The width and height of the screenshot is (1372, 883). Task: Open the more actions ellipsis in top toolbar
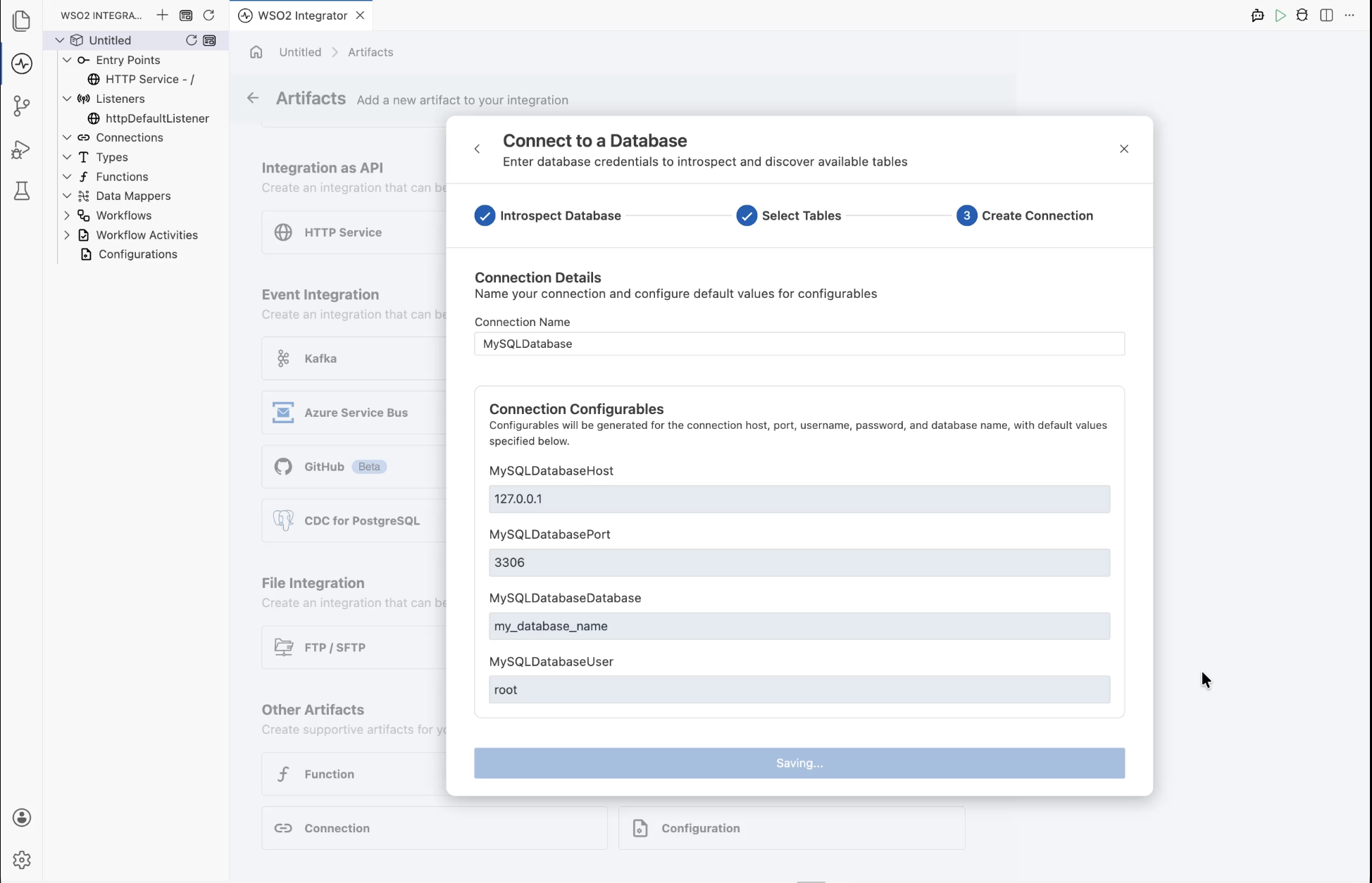pyautogui.click(x=1349, y=15)
